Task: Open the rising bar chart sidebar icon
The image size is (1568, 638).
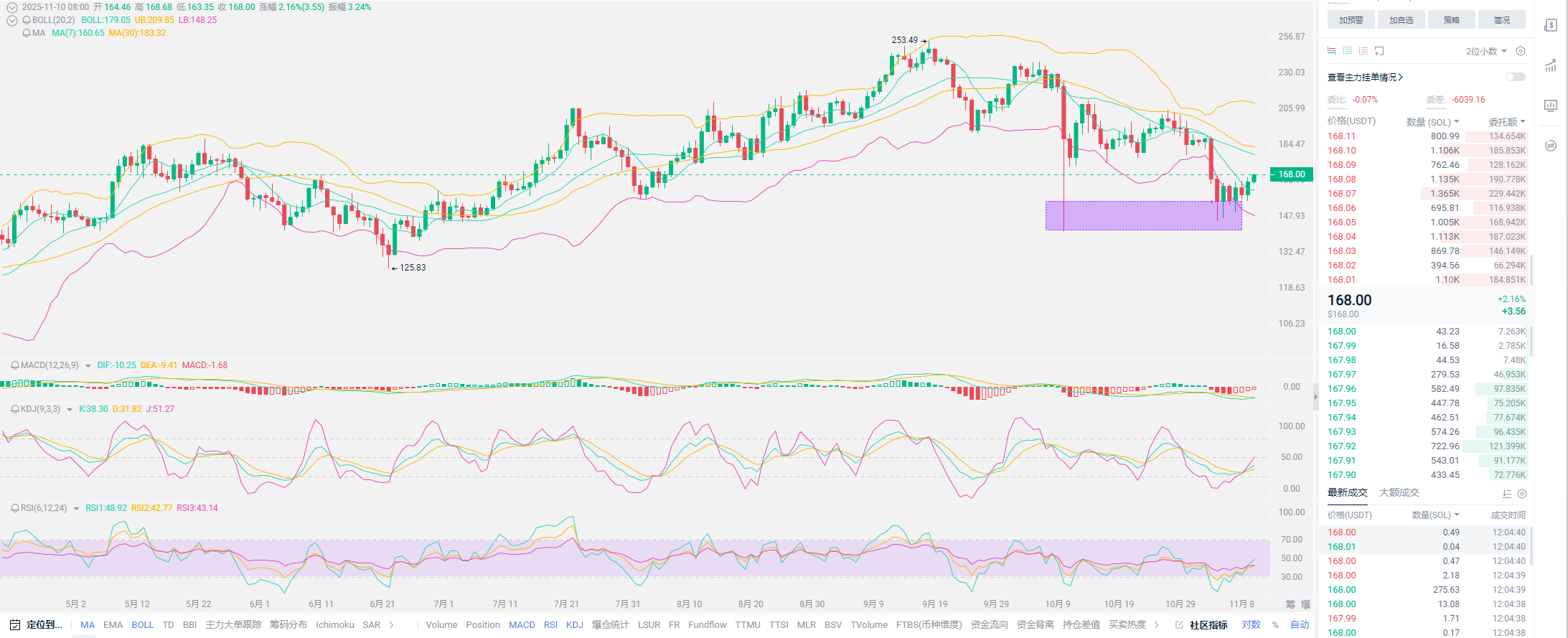Action: [x=1551, y=65]
